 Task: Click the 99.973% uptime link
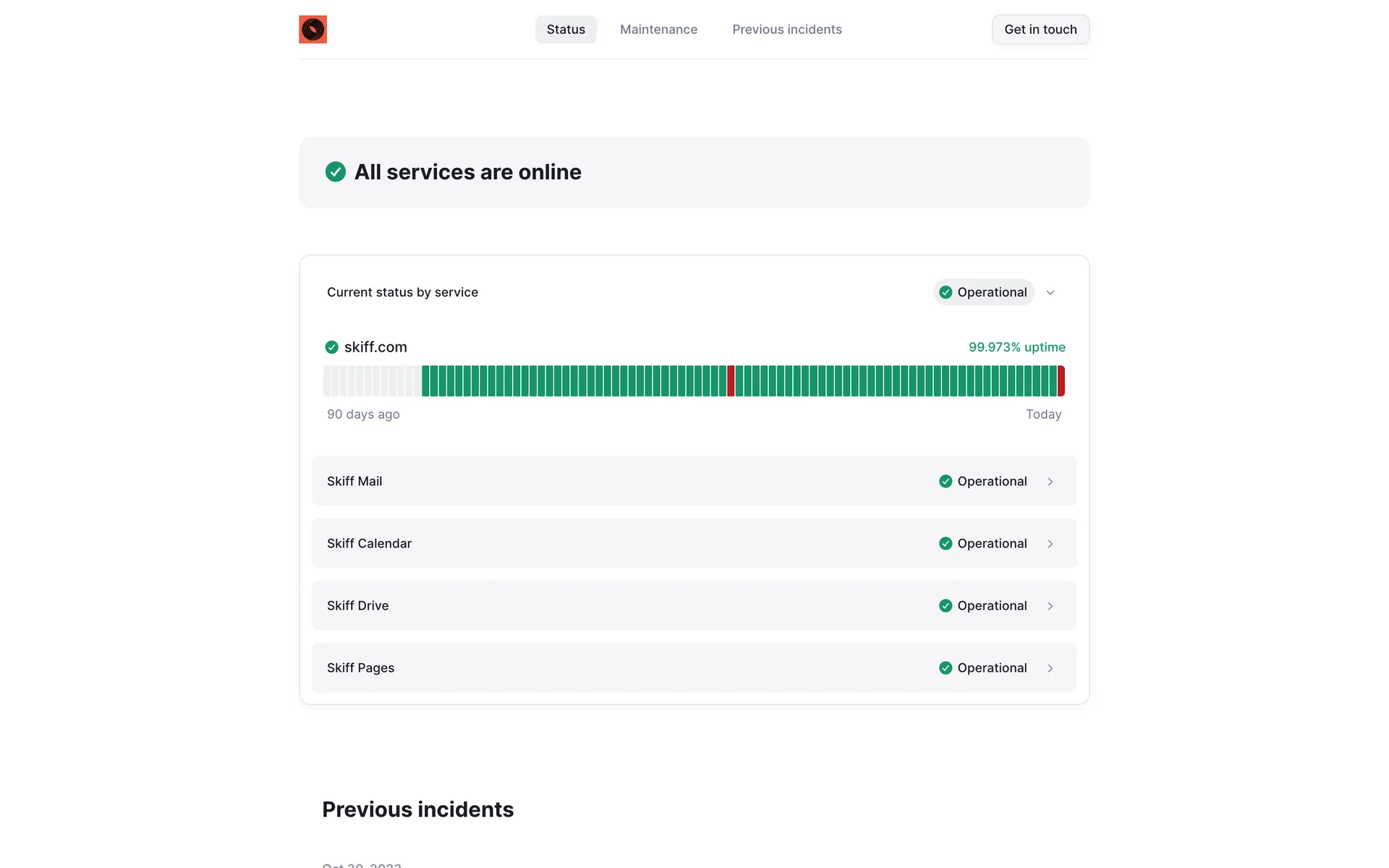[1016, 347]
